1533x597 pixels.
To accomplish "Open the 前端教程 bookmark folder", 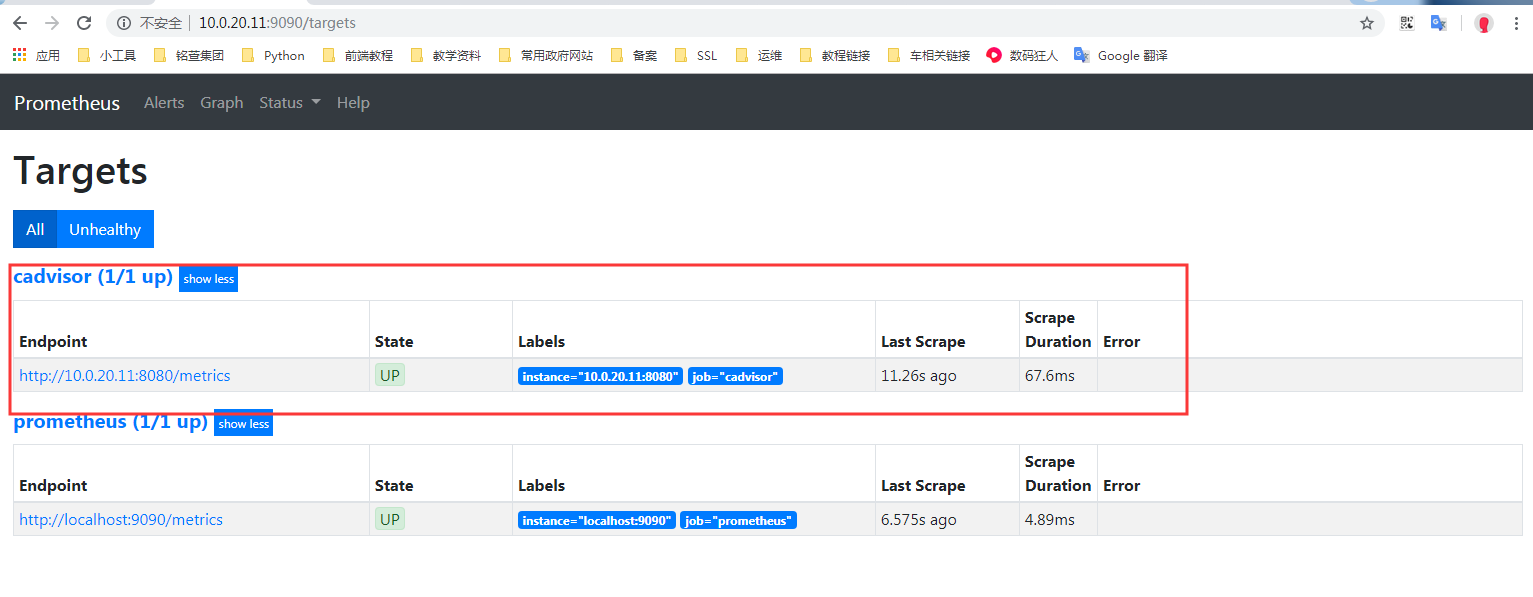I will [357, 56].
